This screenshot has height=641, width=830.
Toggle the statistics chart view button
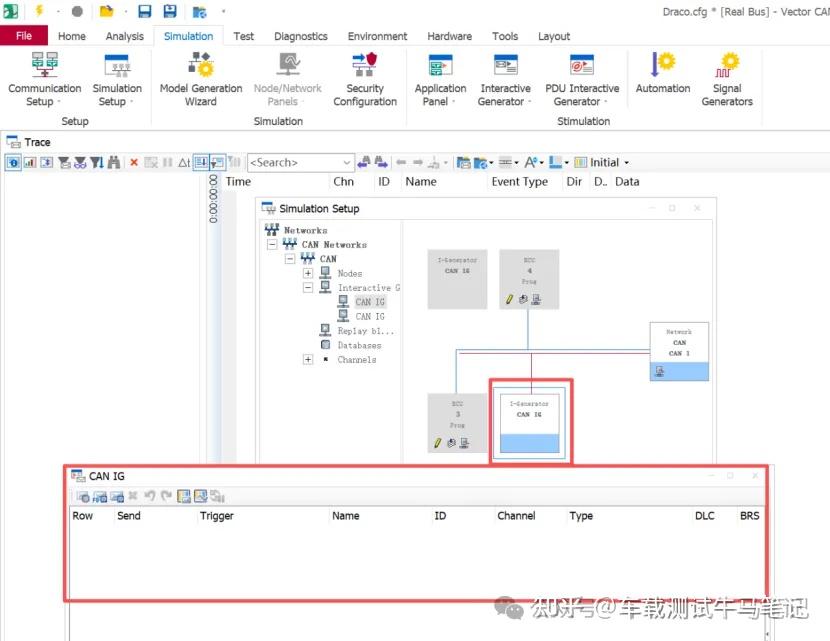click(30, 162)
